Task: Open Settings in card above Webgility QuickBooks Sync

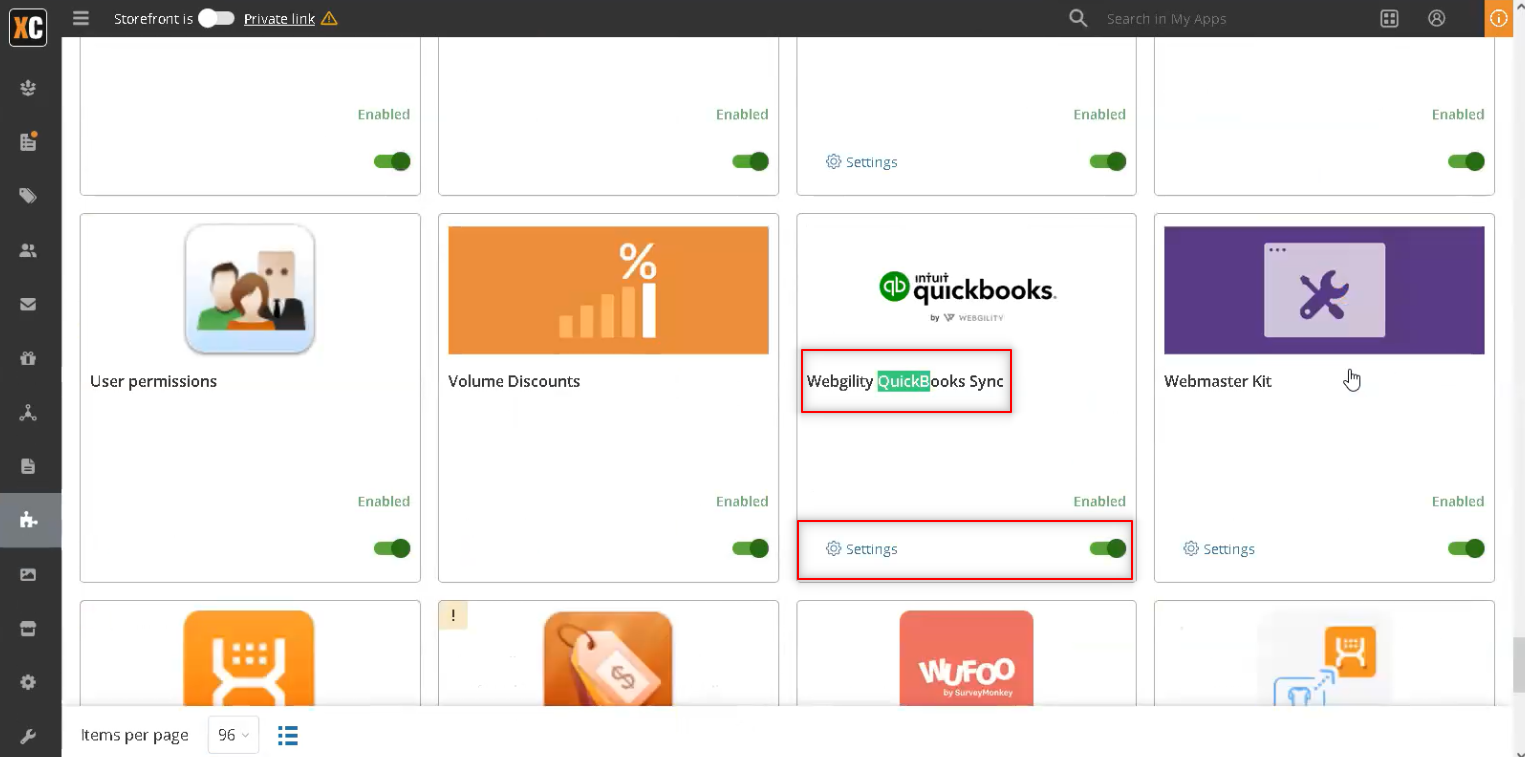Action: (x=861, y=161)
